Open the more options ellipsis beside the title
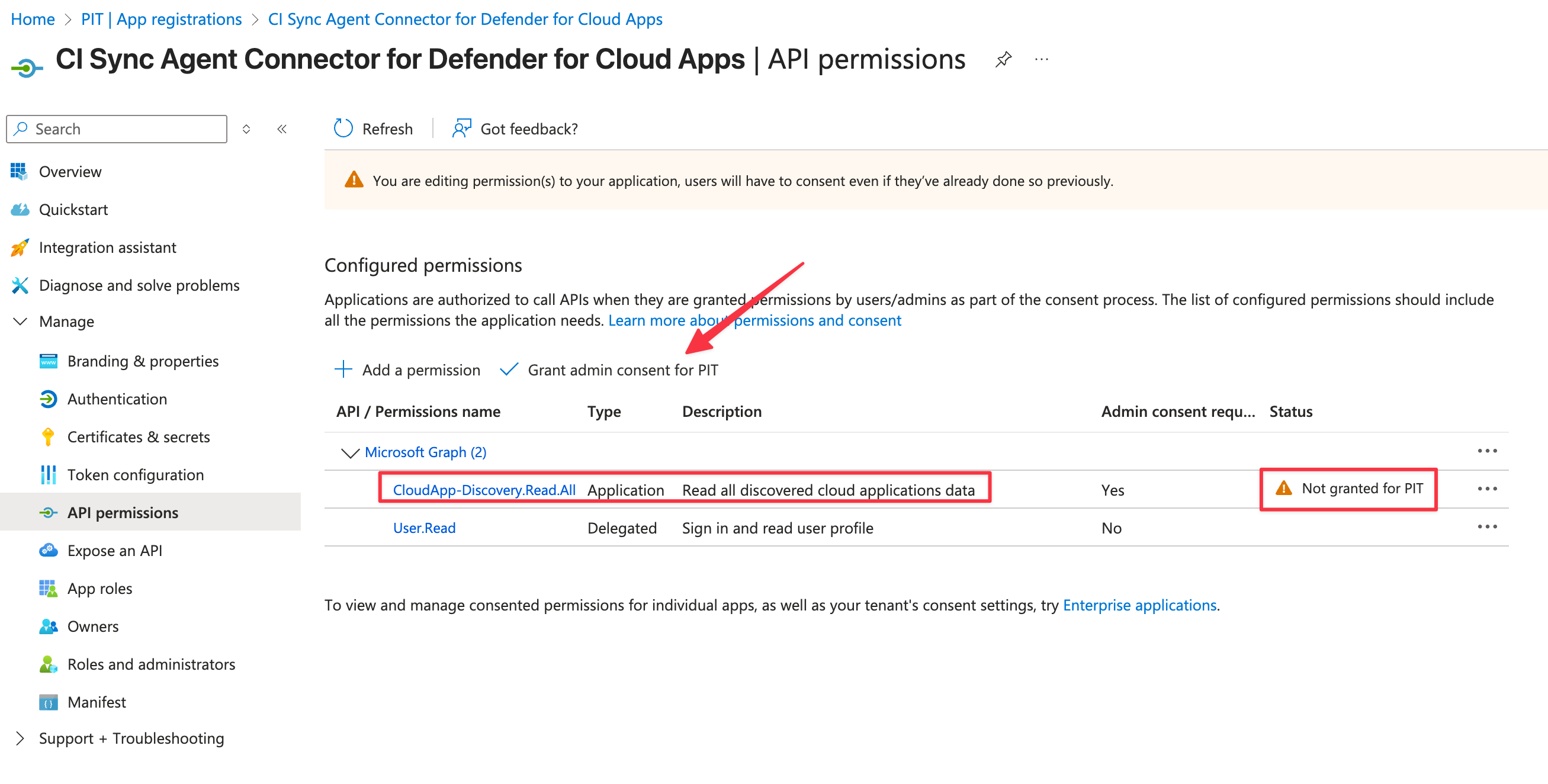 coord(1042,59)
